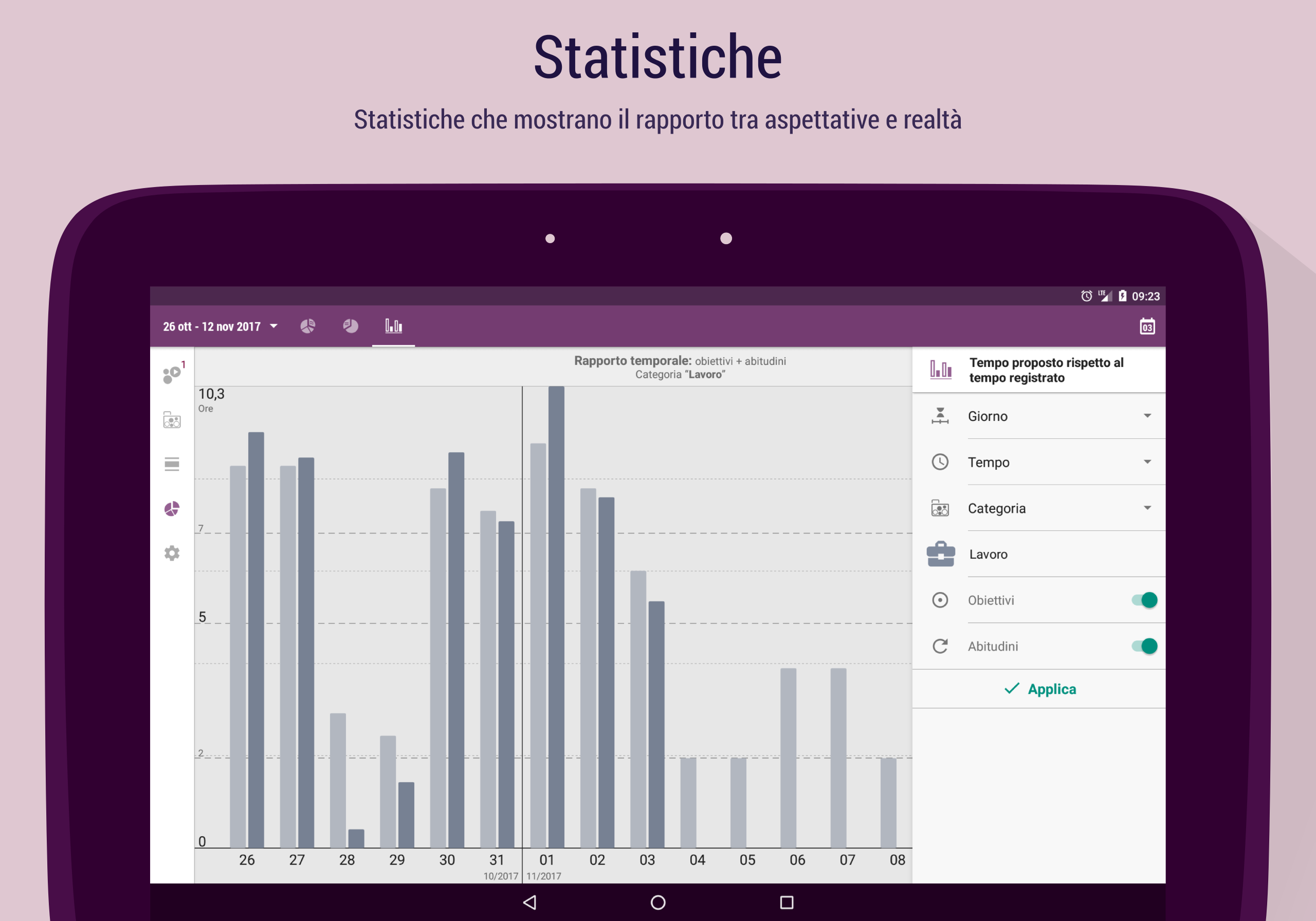Click the Obiettivi target icon
1316x921 pixels.
point(940,600)
